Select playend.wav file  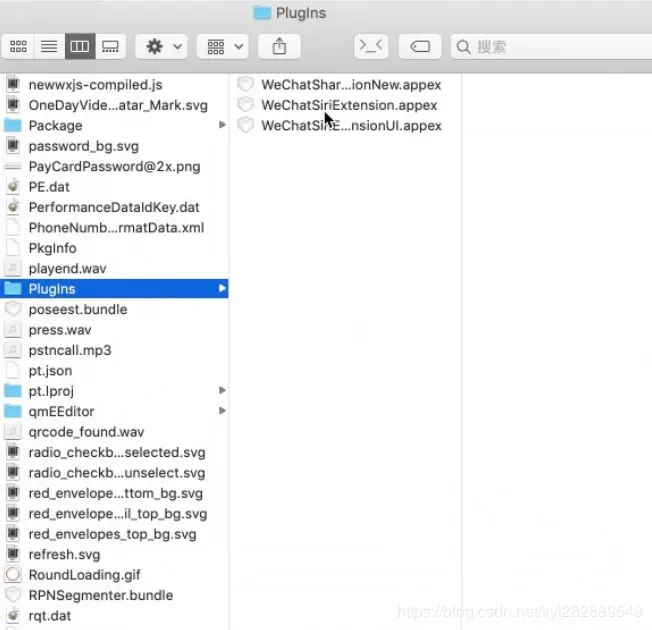coord(114,268)
